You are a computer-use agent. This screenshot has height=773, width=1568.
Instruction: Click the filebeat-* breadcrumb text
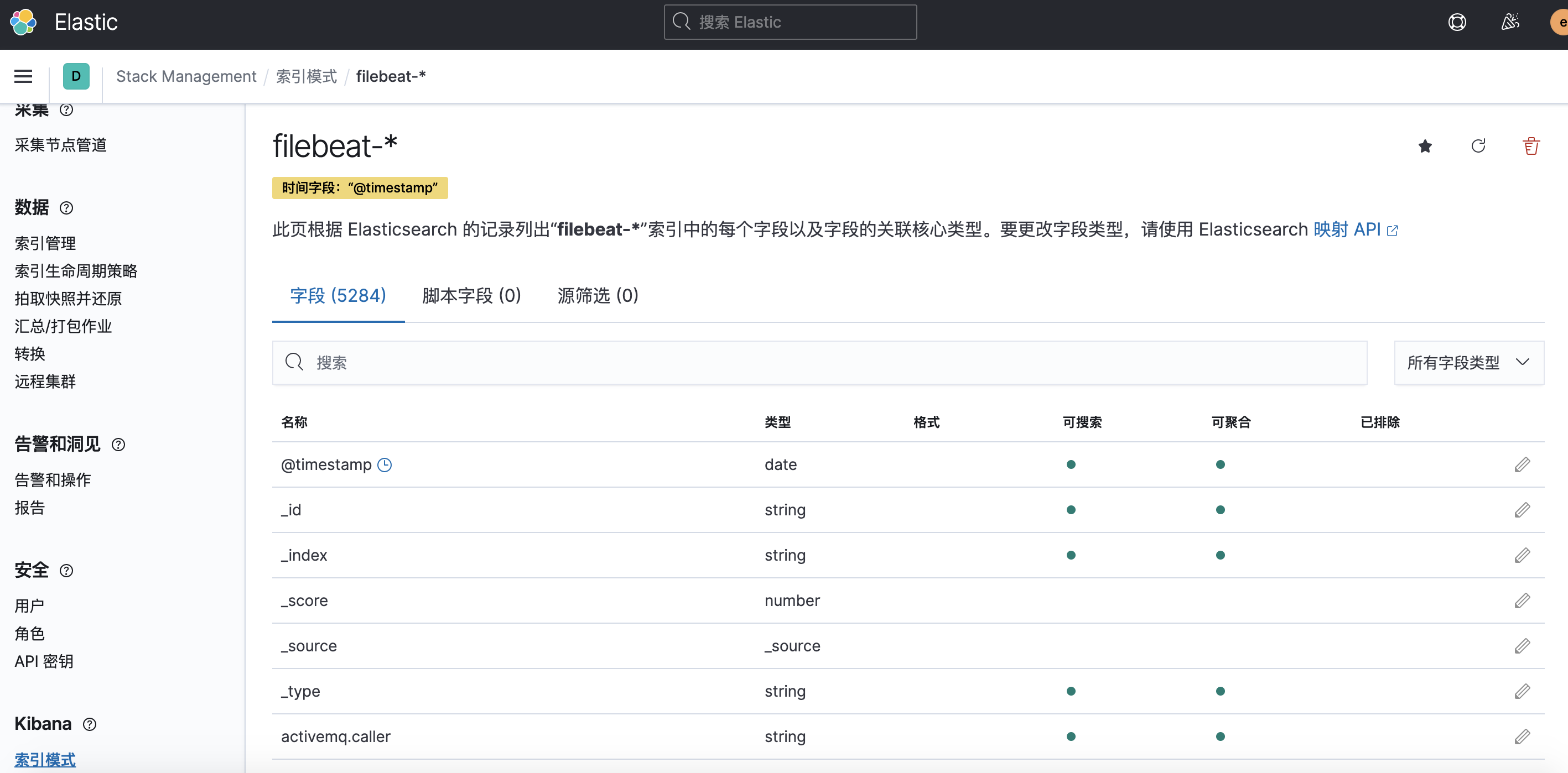click(x=391, y=77)
